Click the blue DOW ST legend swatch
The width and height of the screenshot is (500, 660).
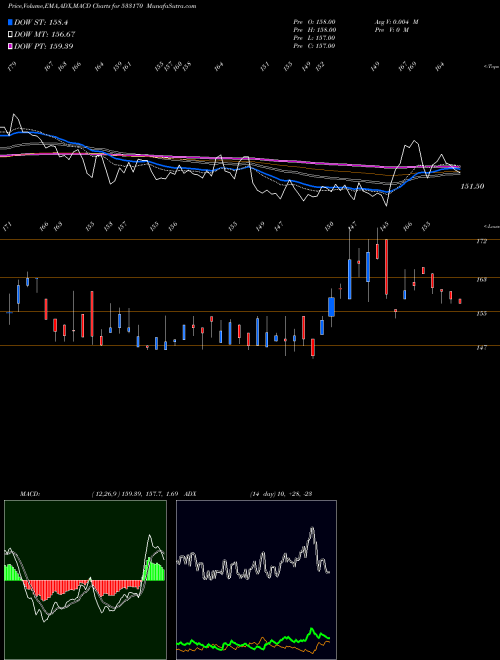(x=10, y=22)
